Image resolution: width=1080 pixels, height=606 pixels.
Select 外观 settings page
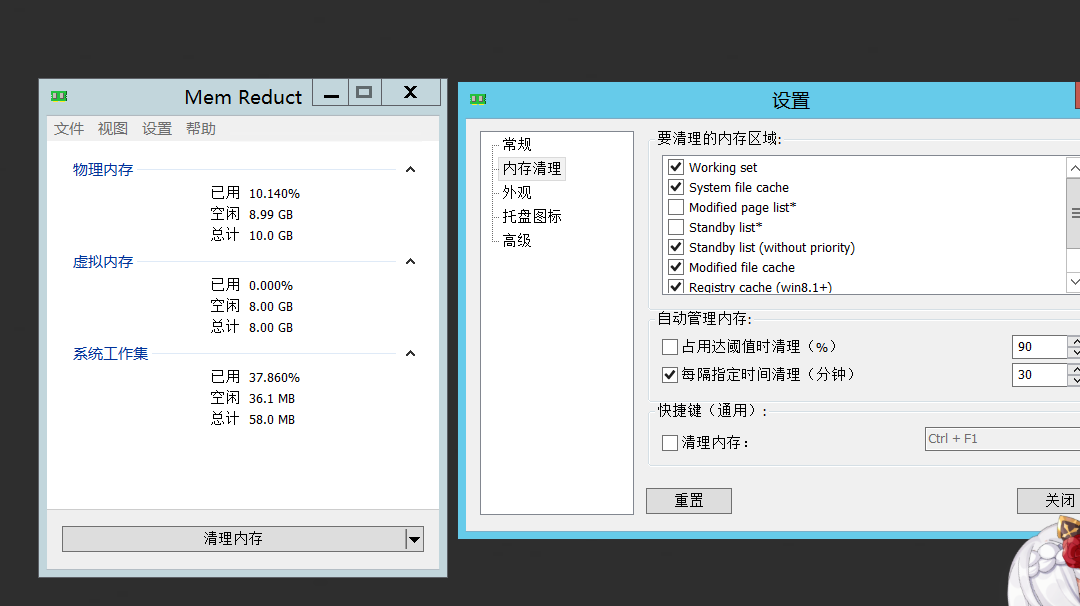click(x=517, y=193)
